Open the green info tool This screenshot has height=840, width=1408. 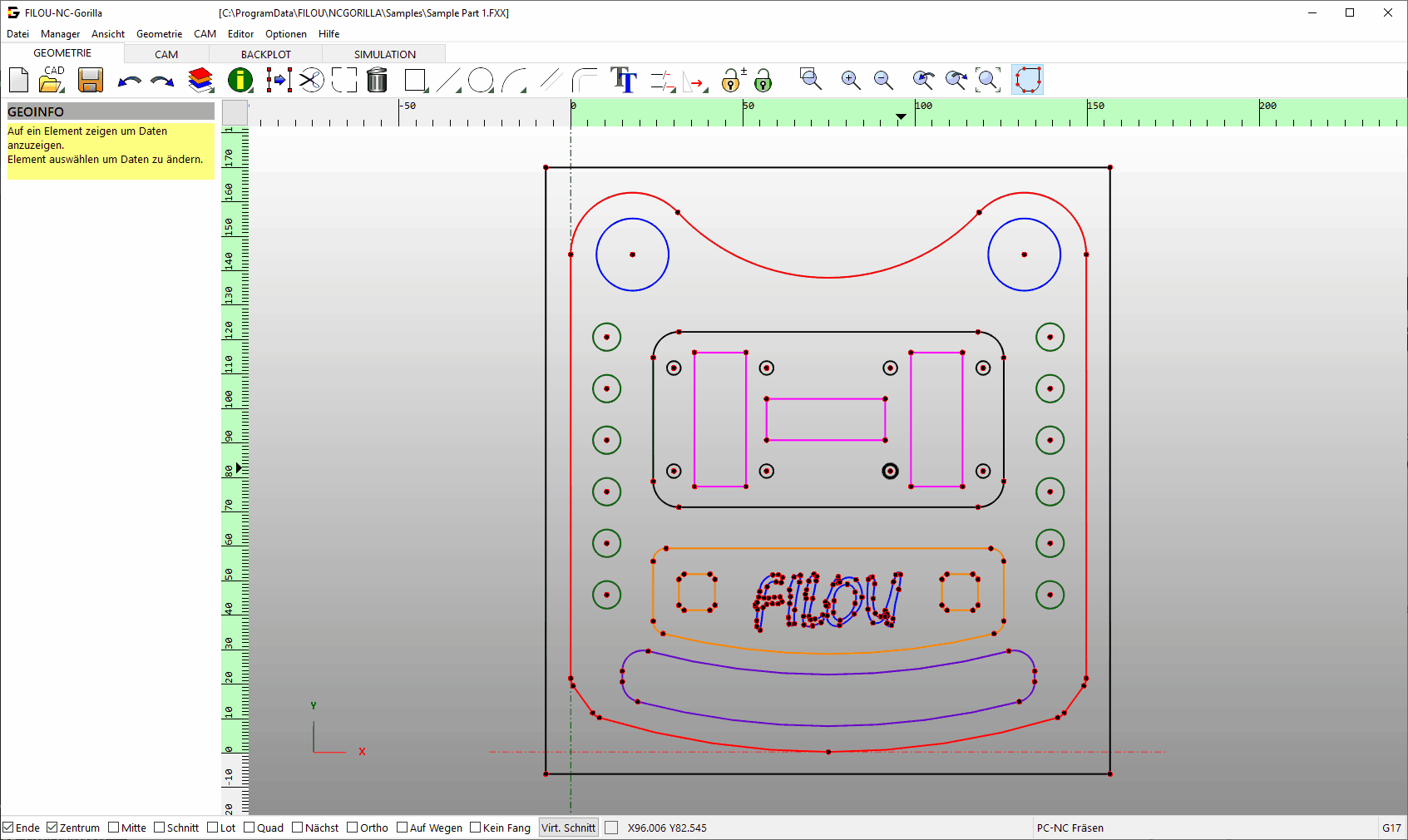pos(240,81)
